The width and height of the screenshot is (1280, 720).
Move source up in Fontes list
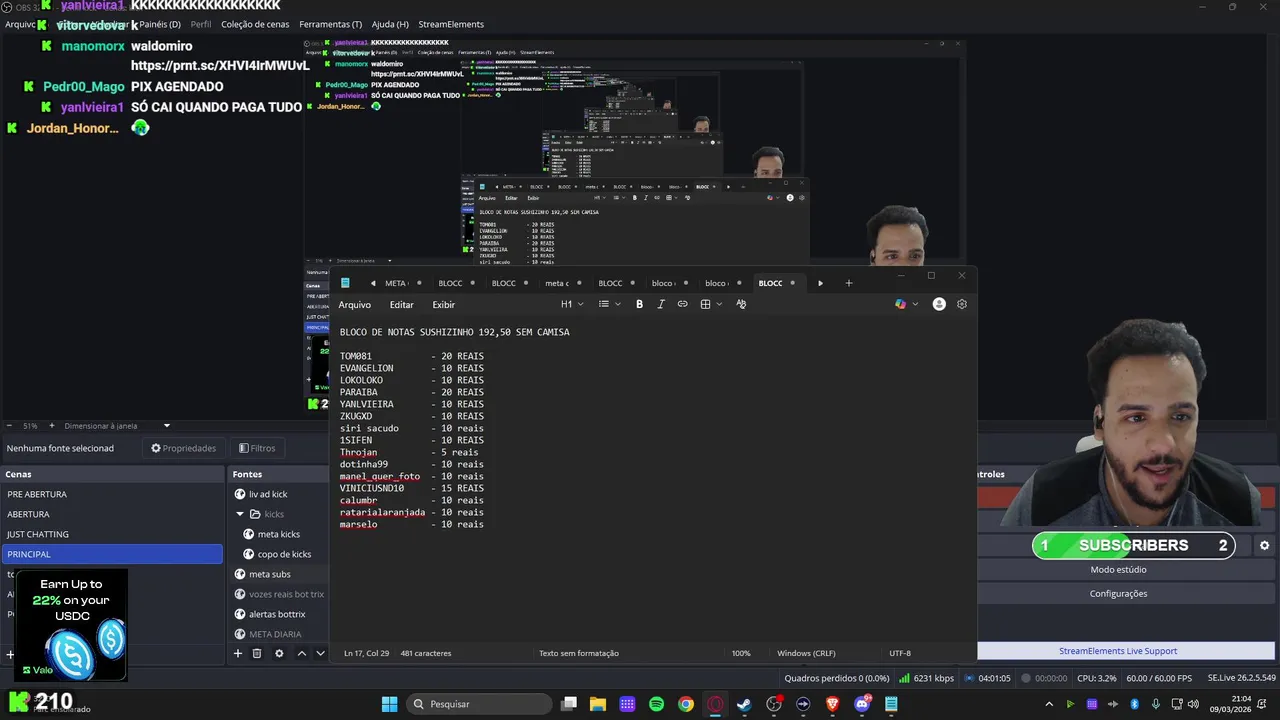click(x=301, y=653)
